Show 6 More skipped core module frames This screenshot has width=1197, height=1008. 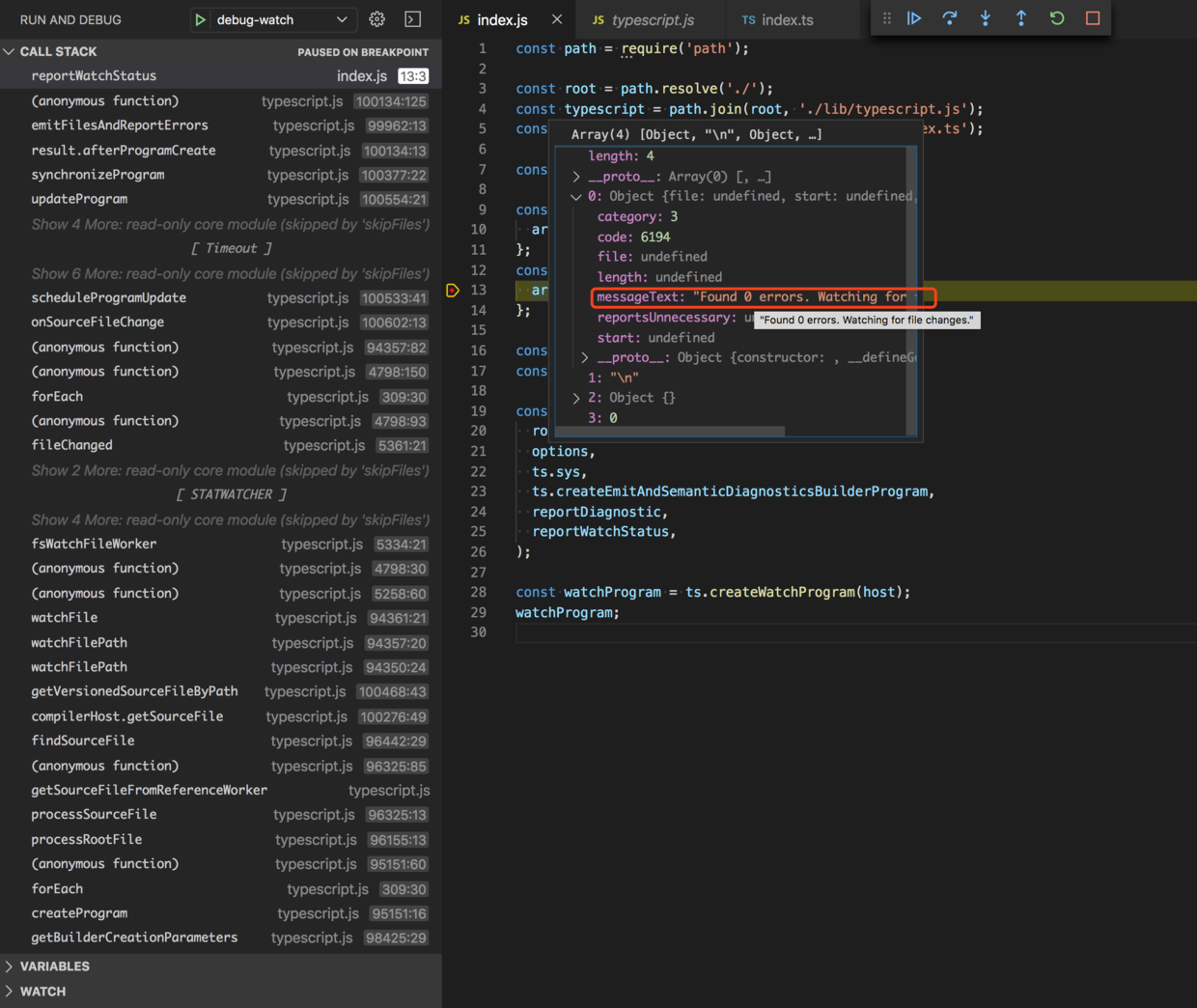(x=230, y=273)
